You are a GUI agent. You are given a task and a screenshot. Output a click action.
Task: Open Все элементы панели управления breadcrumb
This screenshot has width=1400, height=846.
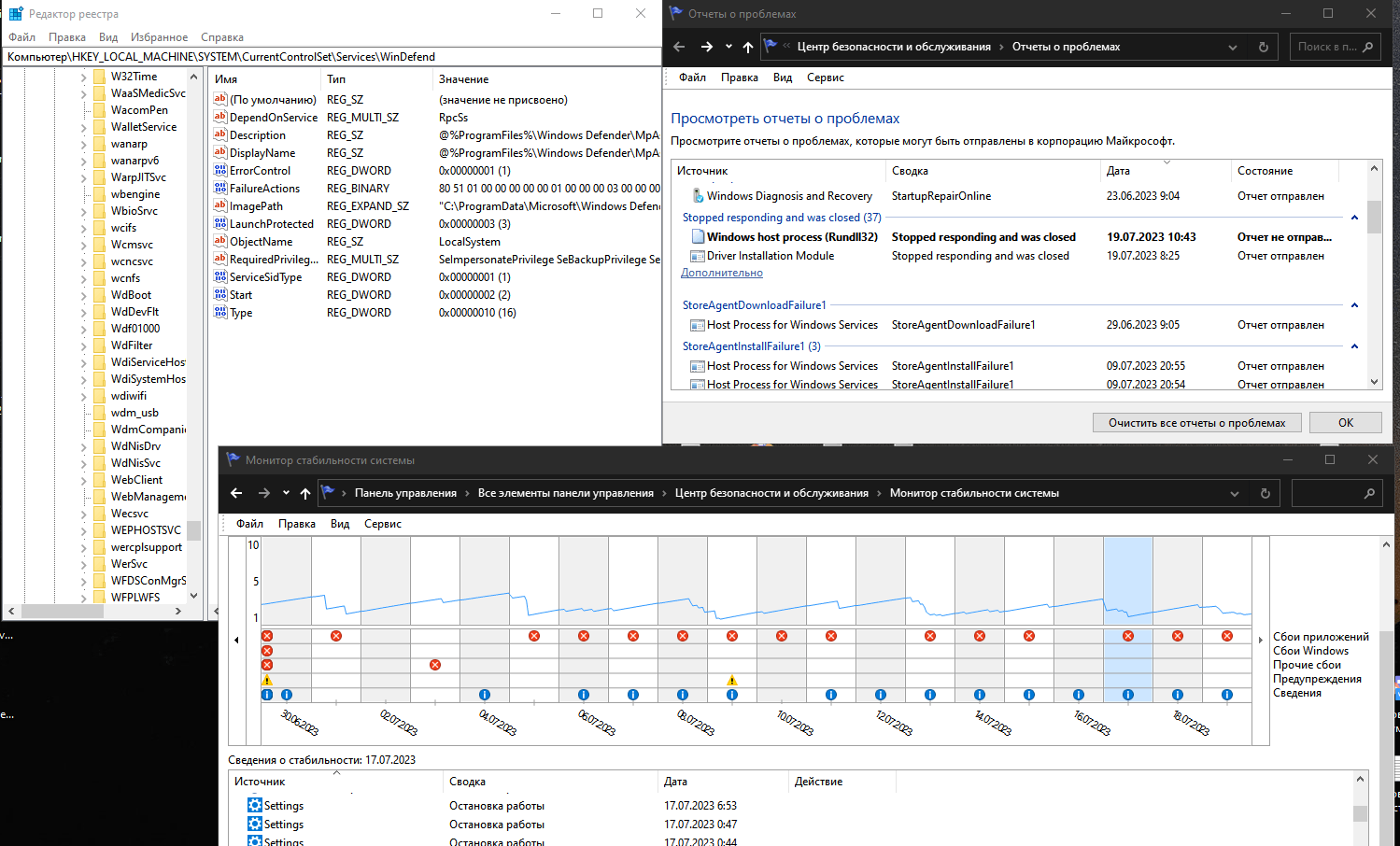(x=566, y=493)
